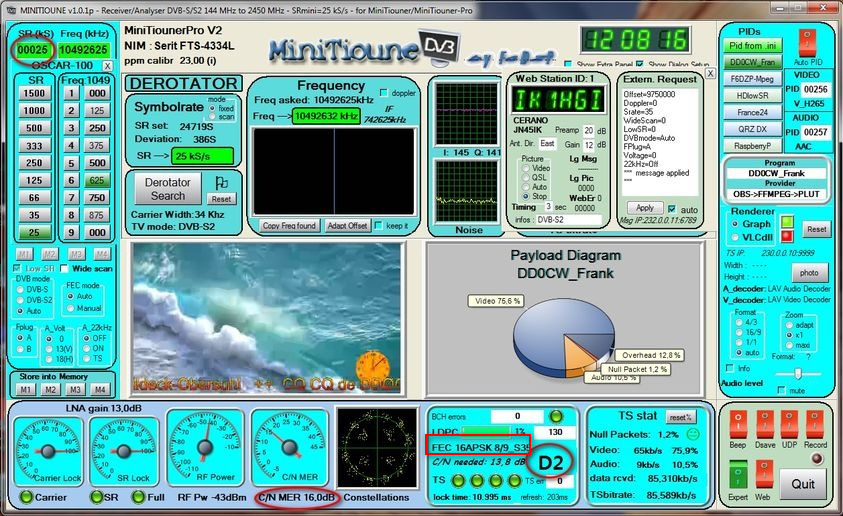Image resolution: width=843 pixels, height=516 pixels.
Task: Click Copy Freq found button
Action: click(289, 226)
